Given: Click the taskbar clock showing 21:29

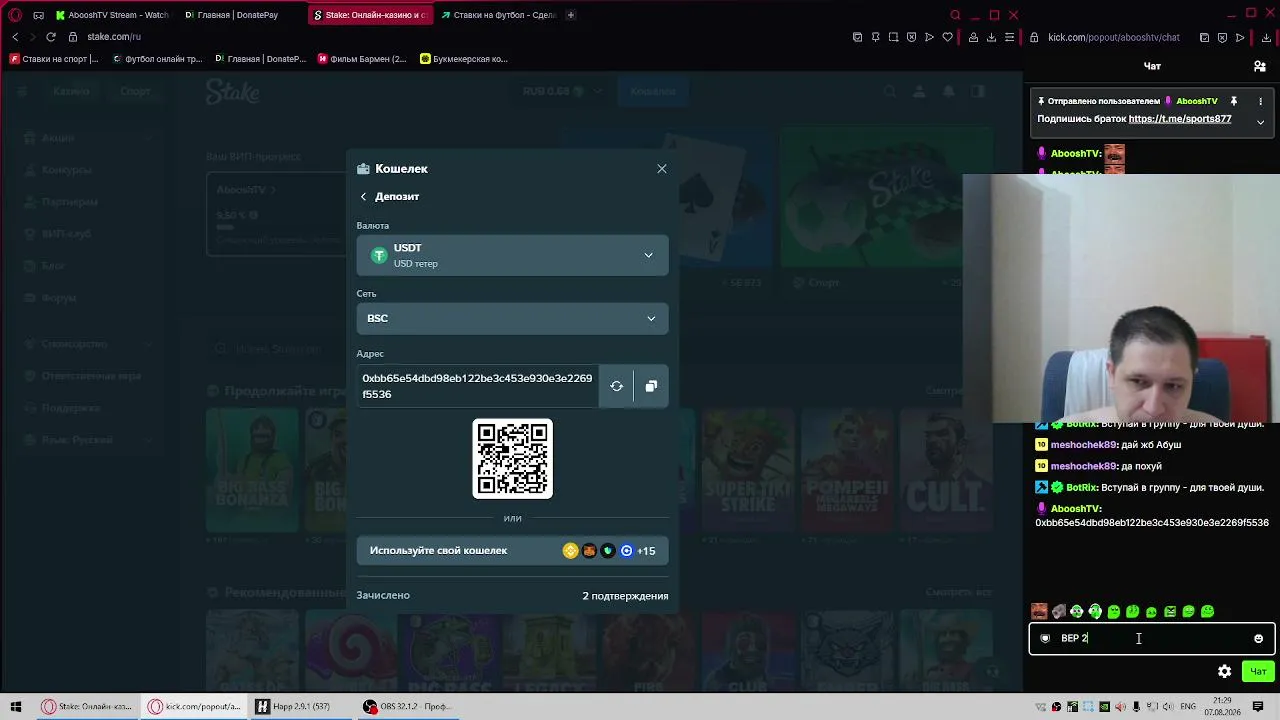Looking at the screenshot, I should (1222, 706).
